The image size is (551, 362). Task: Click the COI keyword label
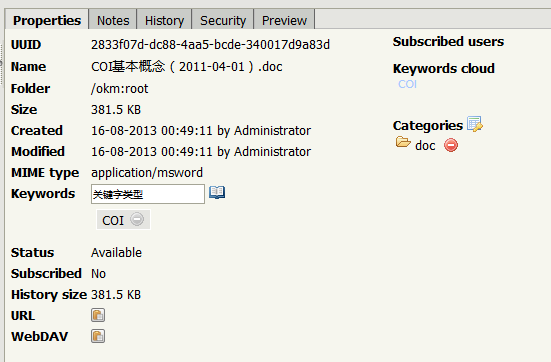click(x=113, y=220)
